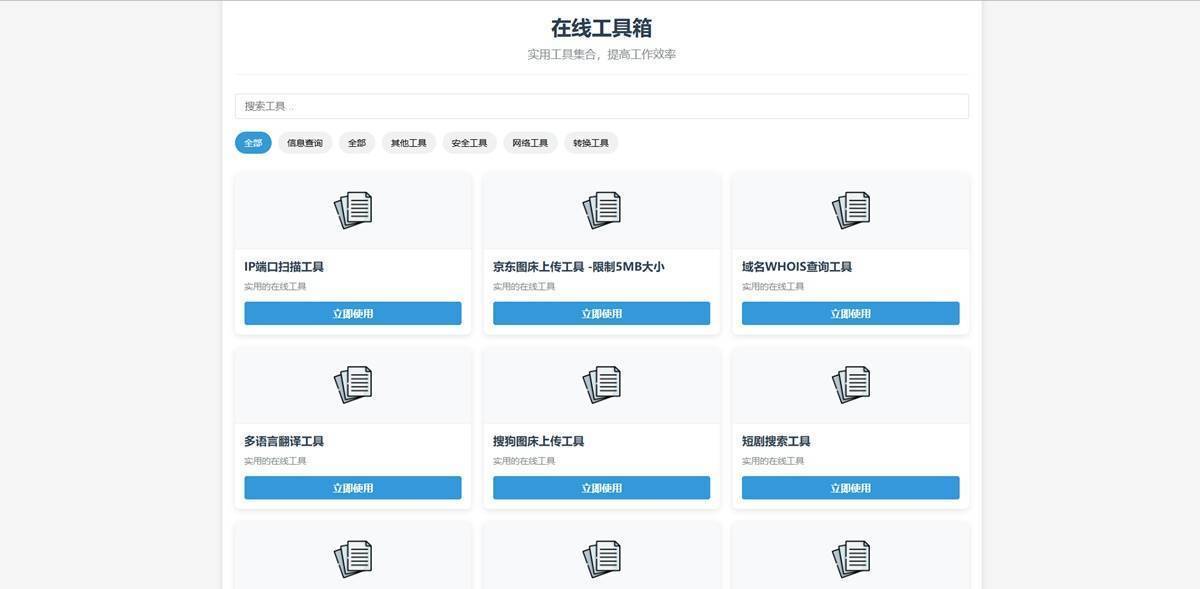Open the icon above 搜狗图床上传工具
Image resolution: width=1200 pixels, height=589 pixels.
tap(601, 385)
